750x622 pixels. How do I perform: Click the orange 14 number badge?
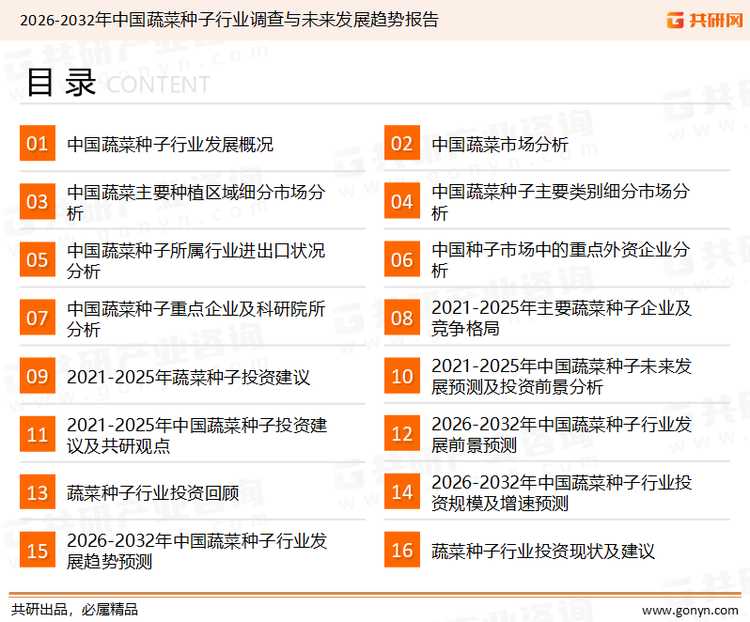[x=402, y=492]
